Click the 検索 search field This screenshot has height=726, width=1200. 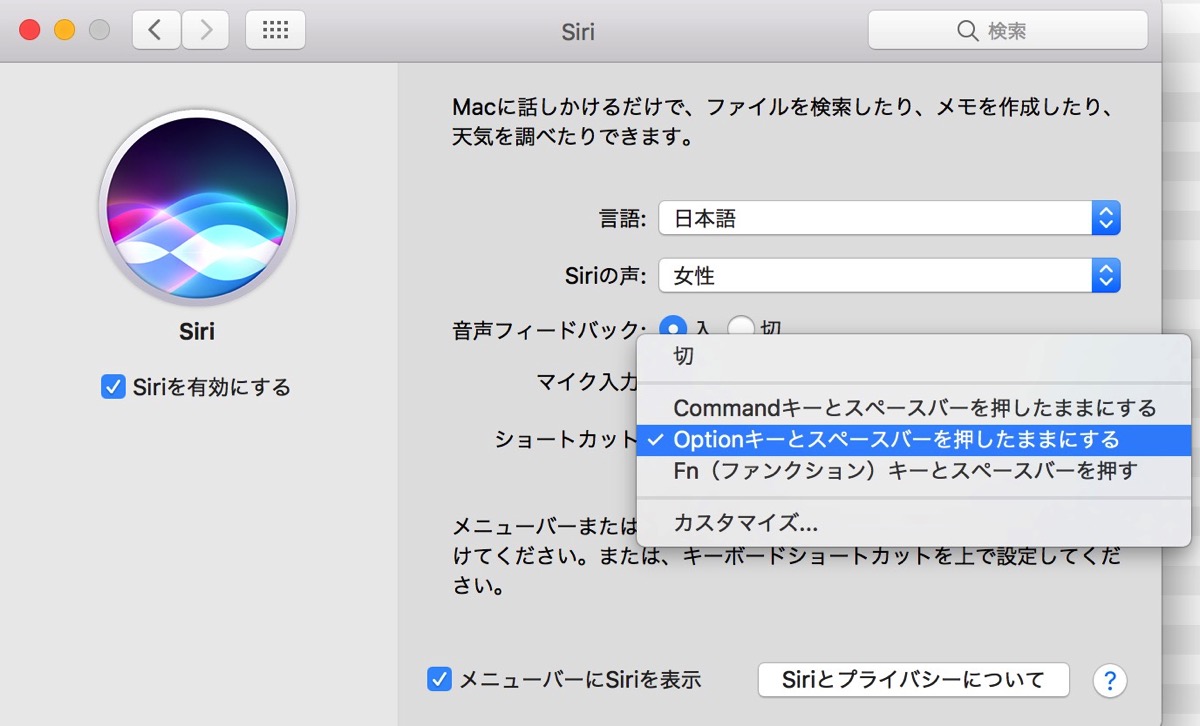click(1008, 31)
